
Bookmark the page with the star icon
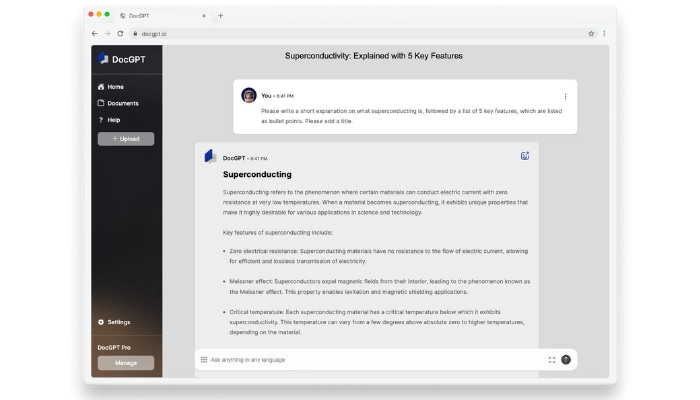tap(591, 33)
